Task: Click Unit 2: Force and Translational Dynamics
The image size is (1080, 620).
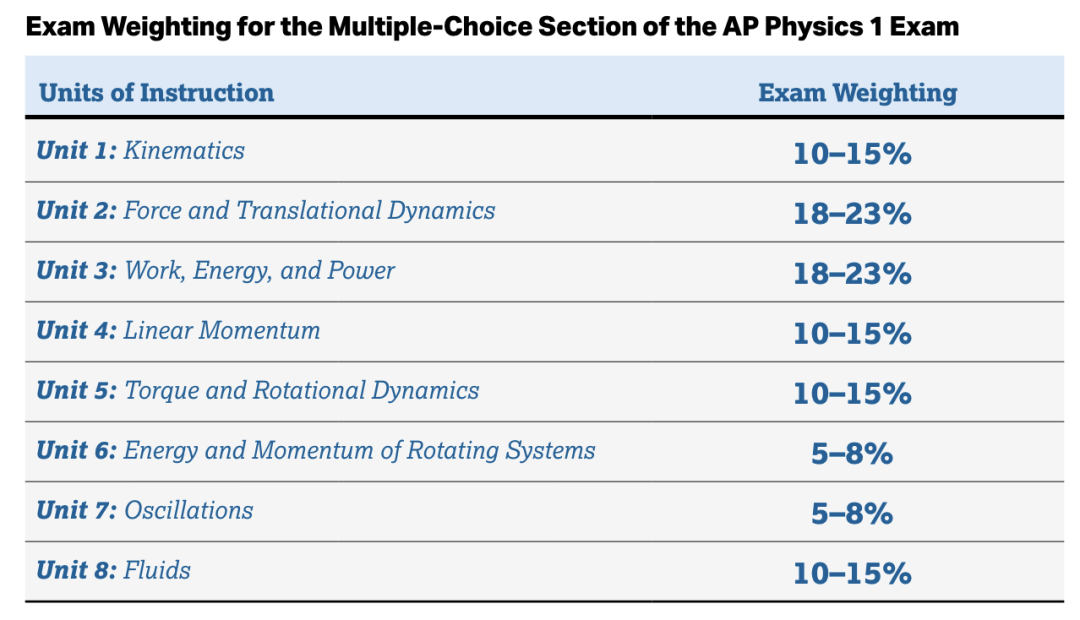Action: [x=266, y=210]
